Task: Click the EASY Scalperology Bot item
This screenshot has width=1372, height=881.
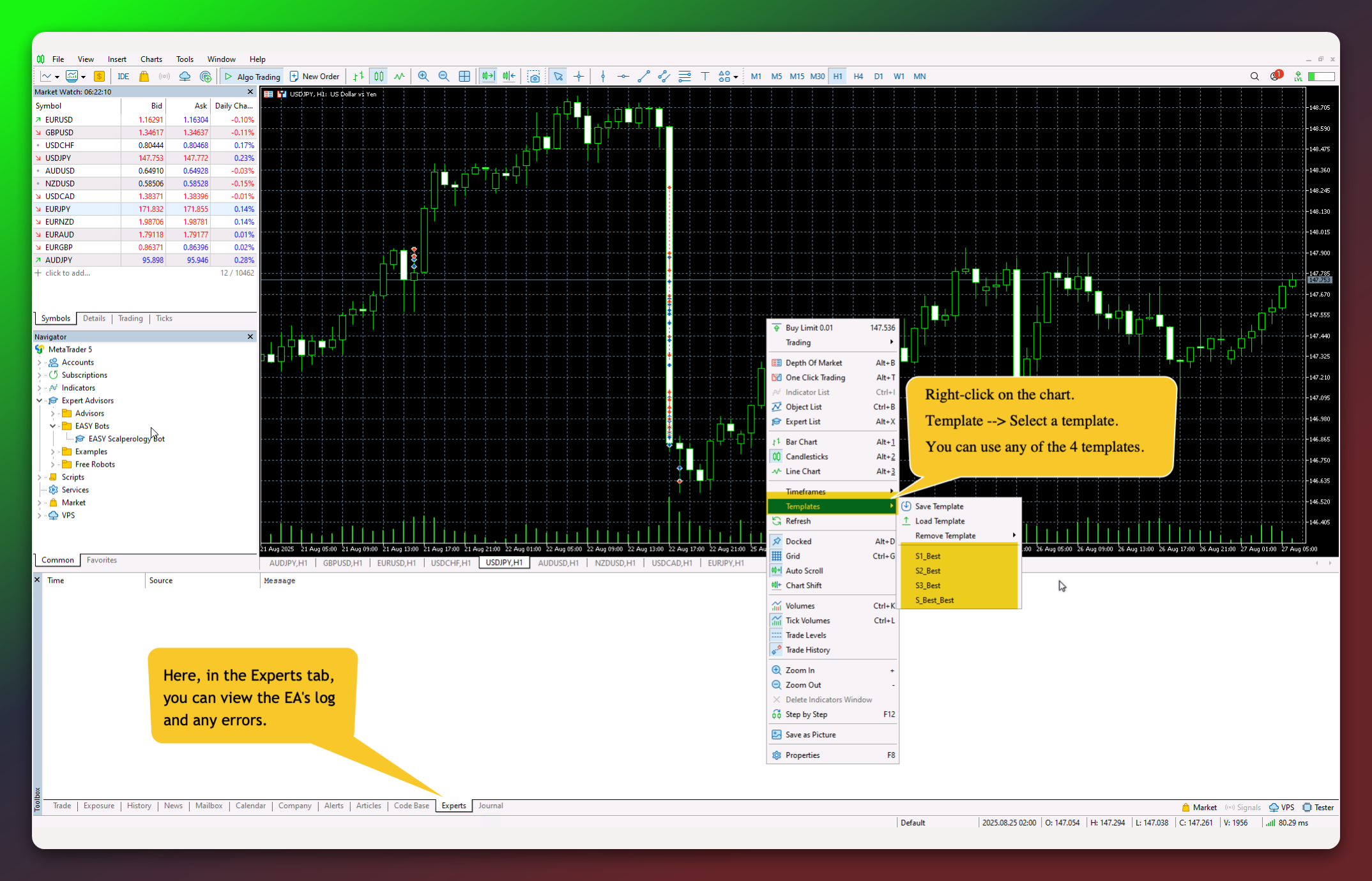Action: 126,439
